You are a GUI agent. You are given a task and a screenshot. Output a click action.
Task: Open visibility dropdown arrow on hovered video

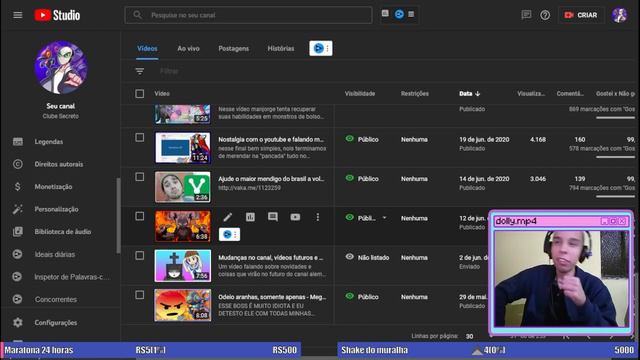pyautogui.click(x=384, y=218)
